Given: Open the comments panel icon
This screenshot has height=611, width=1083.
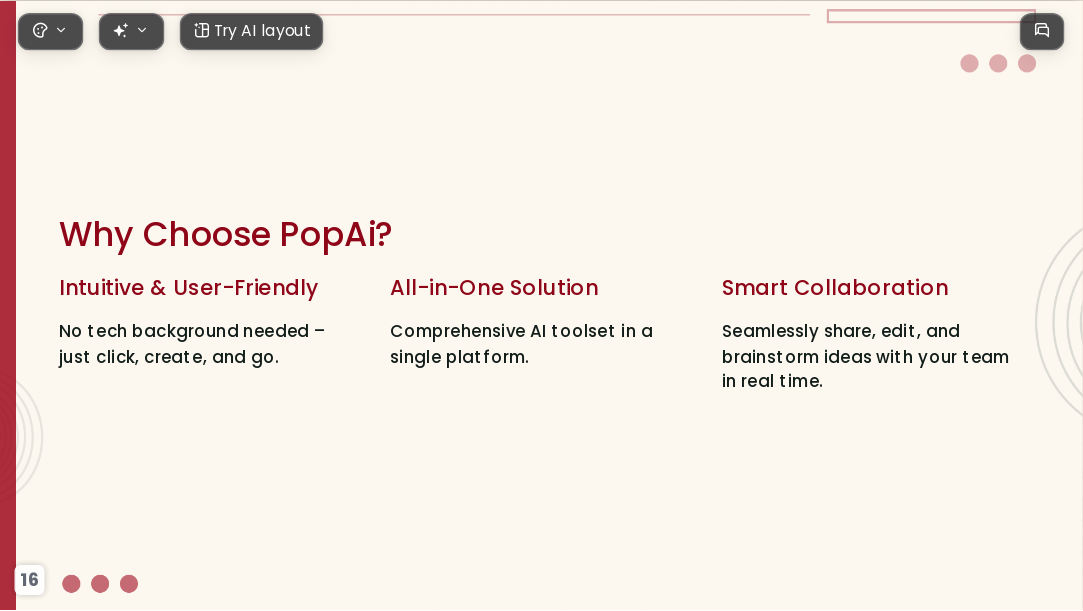Looking at the screenshot, I should 1042,30.
